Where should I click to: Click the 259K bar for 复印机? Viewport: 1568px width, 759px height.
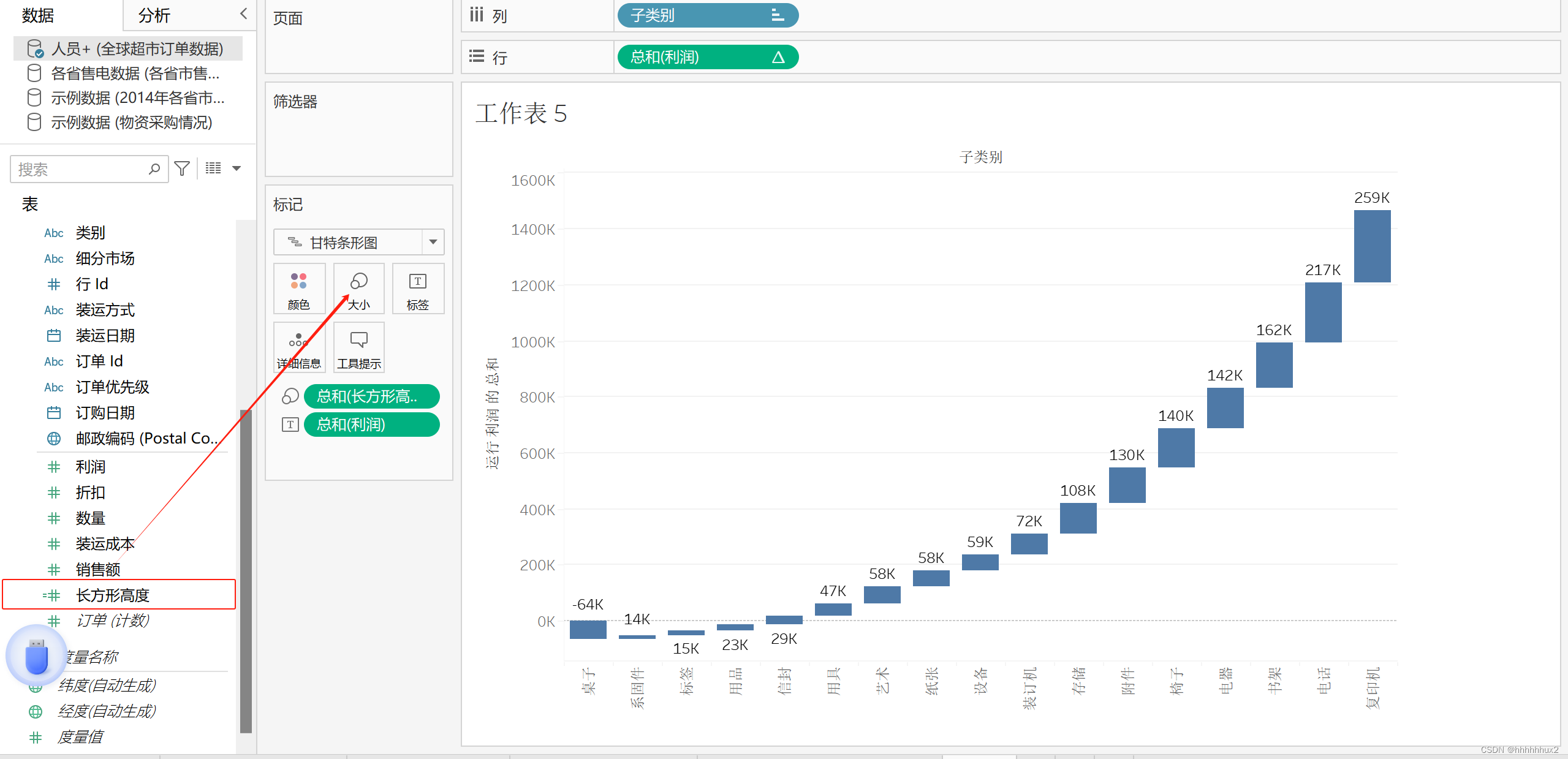[1371, 246]
